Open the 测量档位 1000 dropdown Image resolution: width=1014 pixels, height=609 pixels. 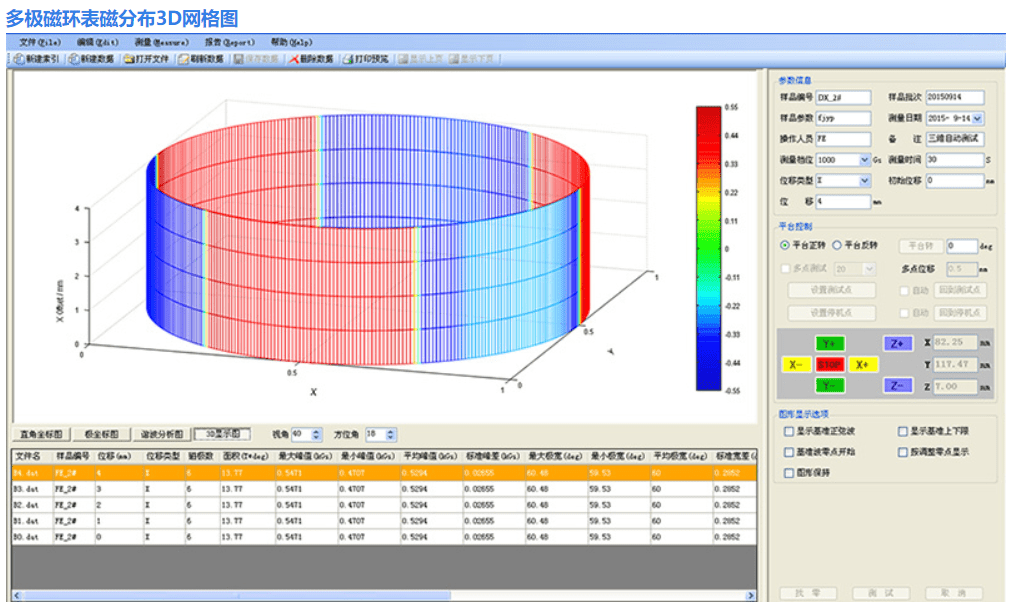coord(865,160)
